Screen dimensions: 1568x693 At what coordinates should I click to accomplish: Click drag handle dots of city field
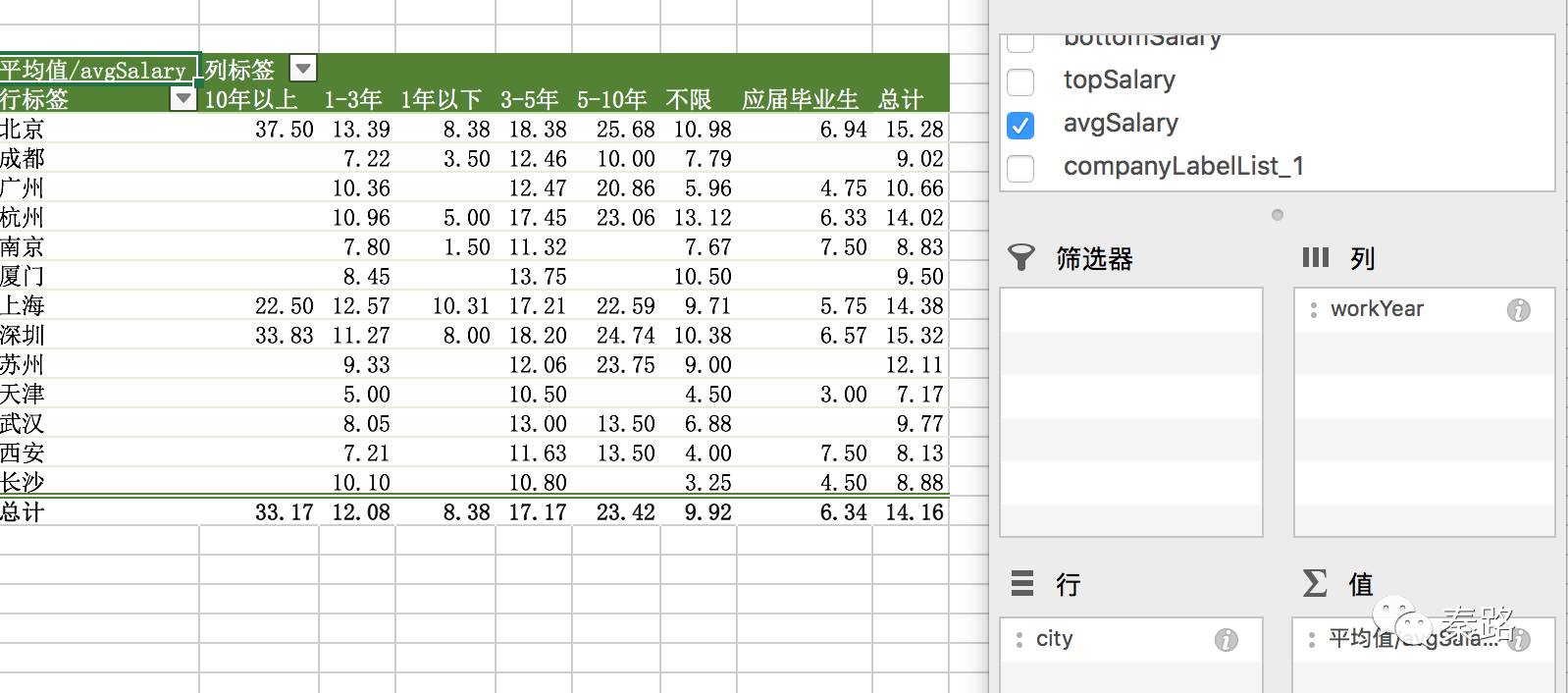tap(1019, 639)
